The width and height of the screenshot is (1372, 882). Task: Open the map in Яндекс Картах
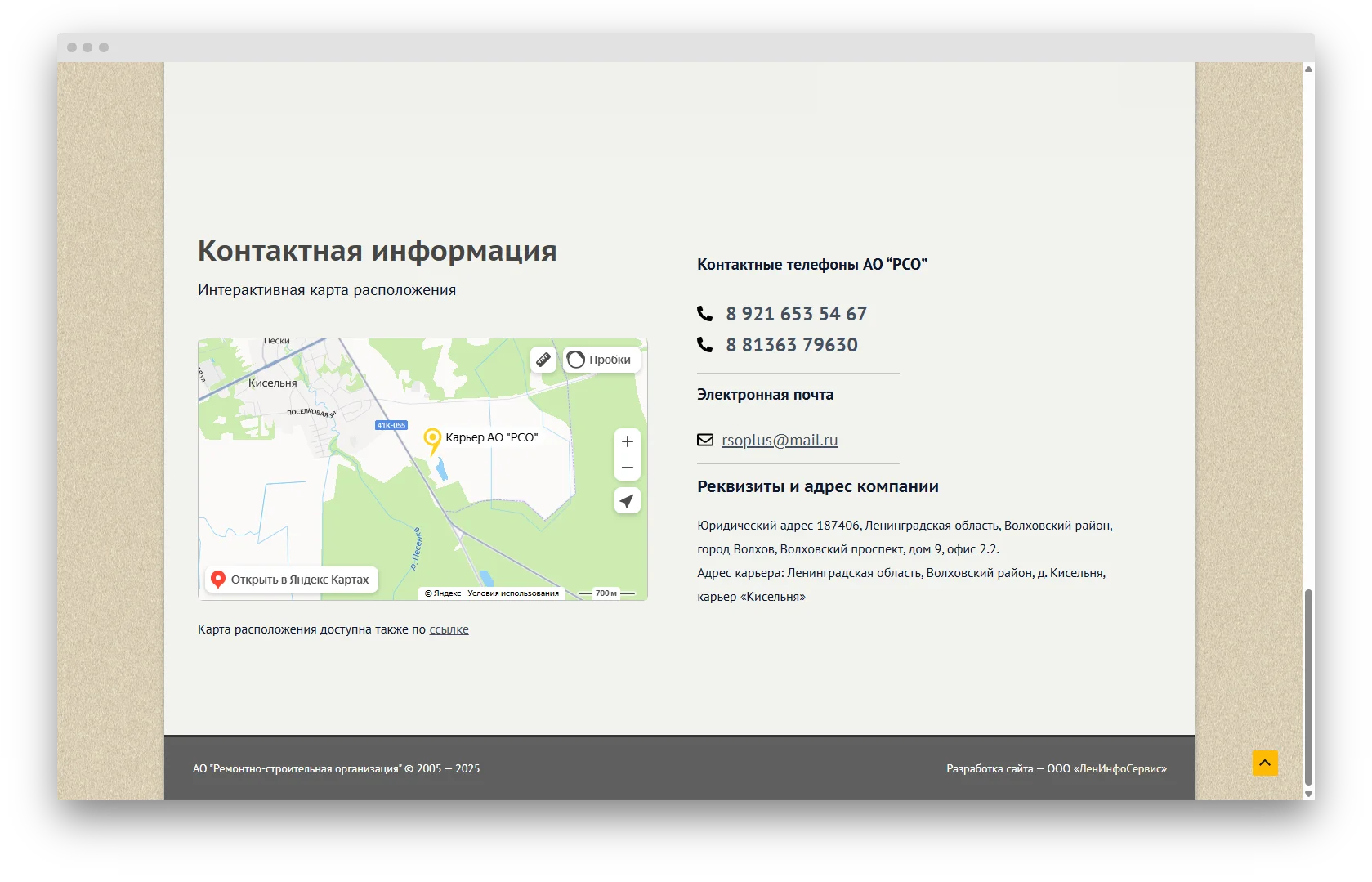tap(291, 580)
